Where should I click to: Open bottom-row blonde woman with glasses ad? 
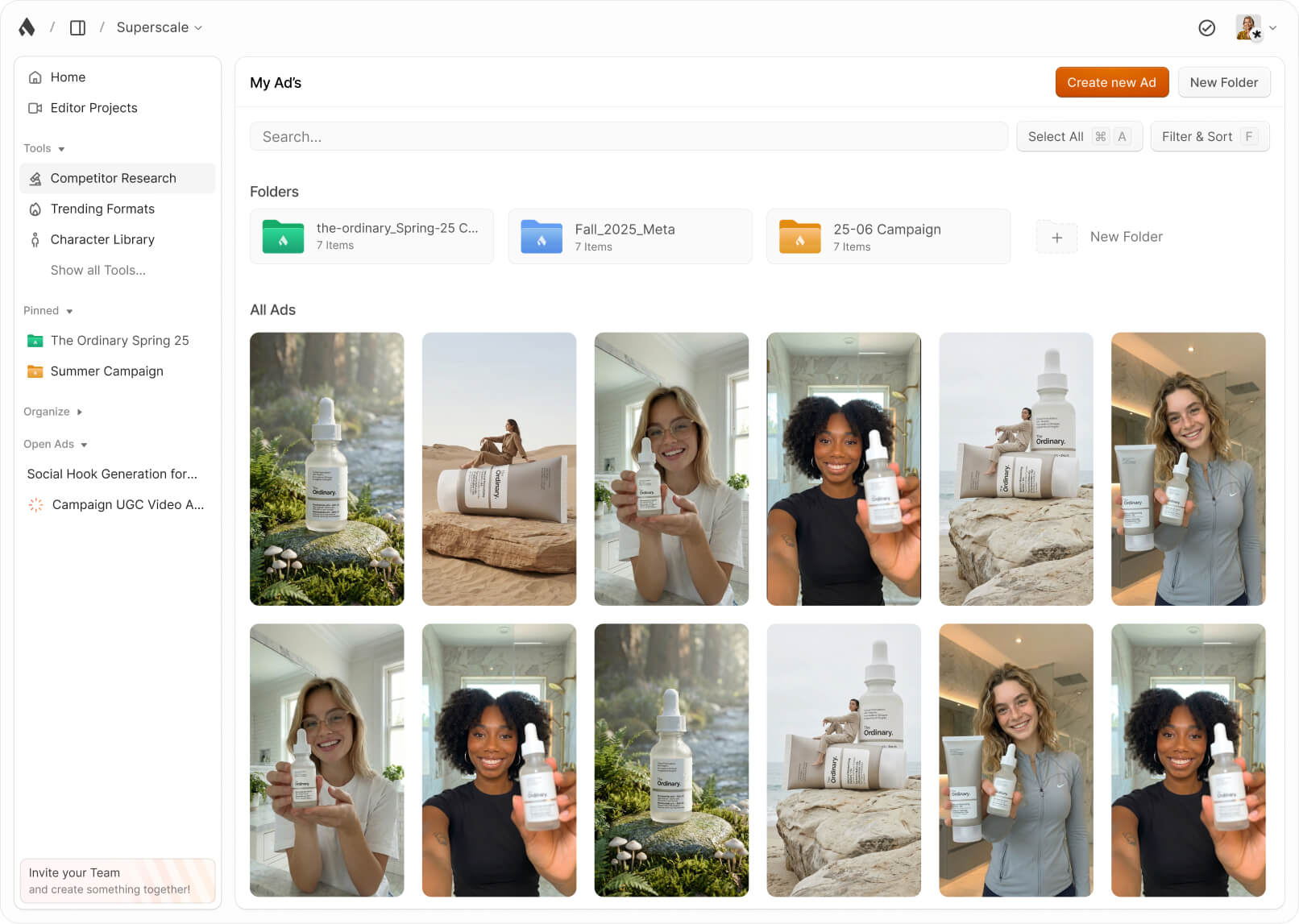click(x=326, y=760)
